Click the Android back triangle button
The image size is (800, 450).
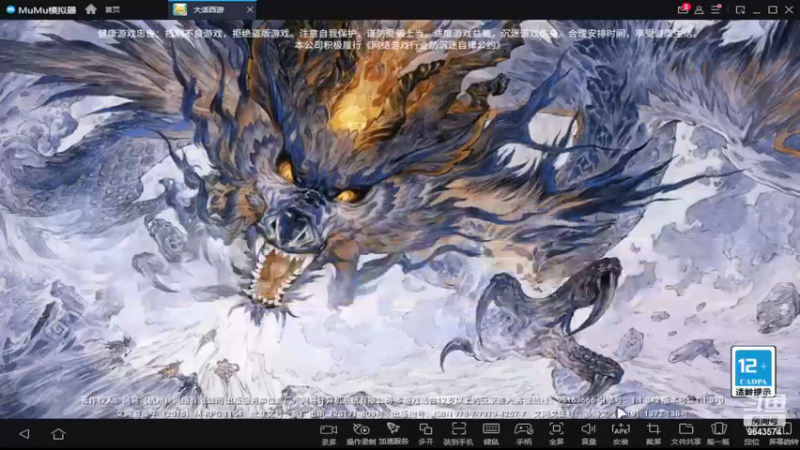24,434
